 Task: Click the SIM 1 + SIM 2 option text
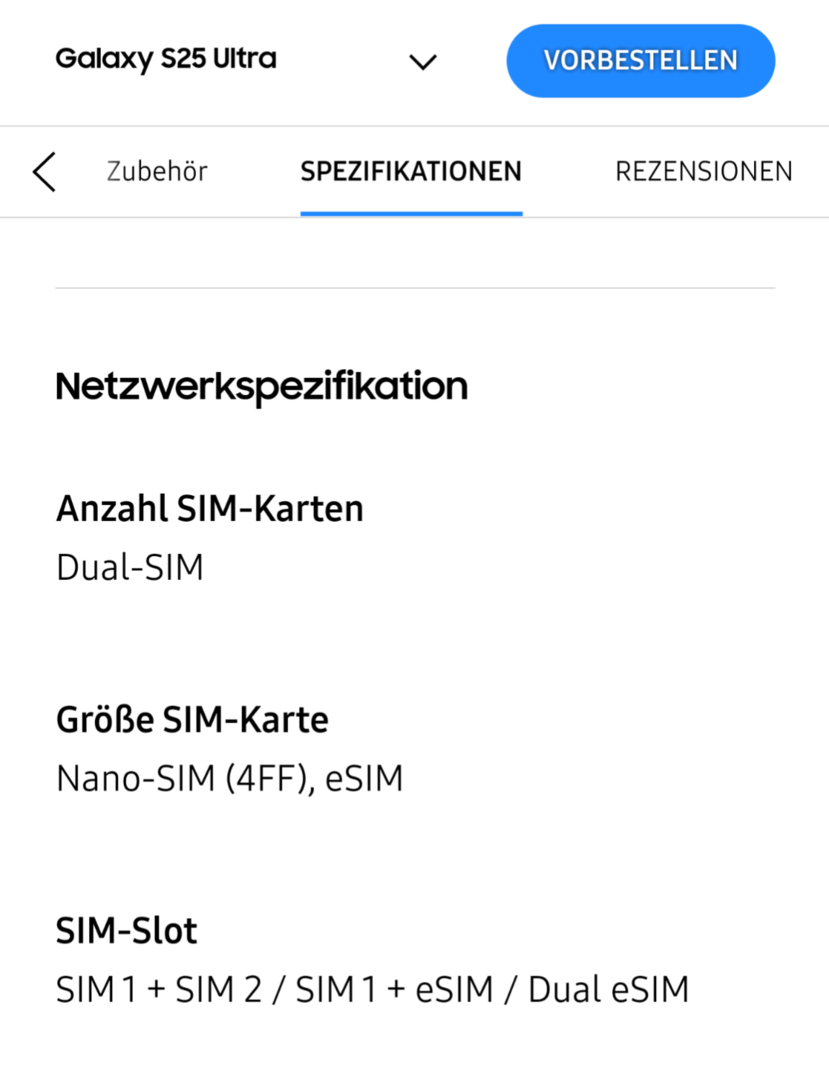click(x=160, y=990)
